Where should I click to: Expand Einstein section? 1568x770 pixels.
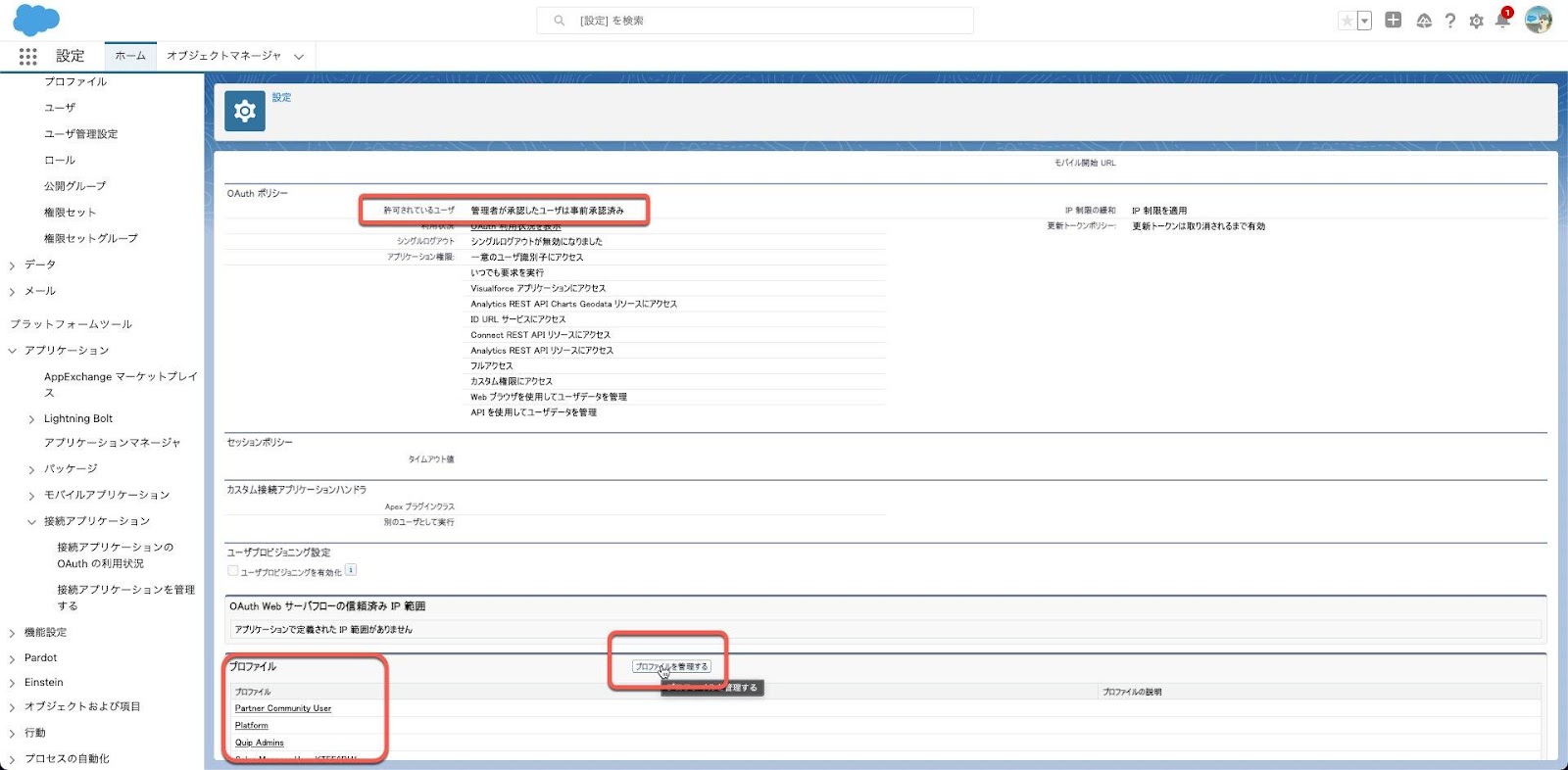(12, 683)
